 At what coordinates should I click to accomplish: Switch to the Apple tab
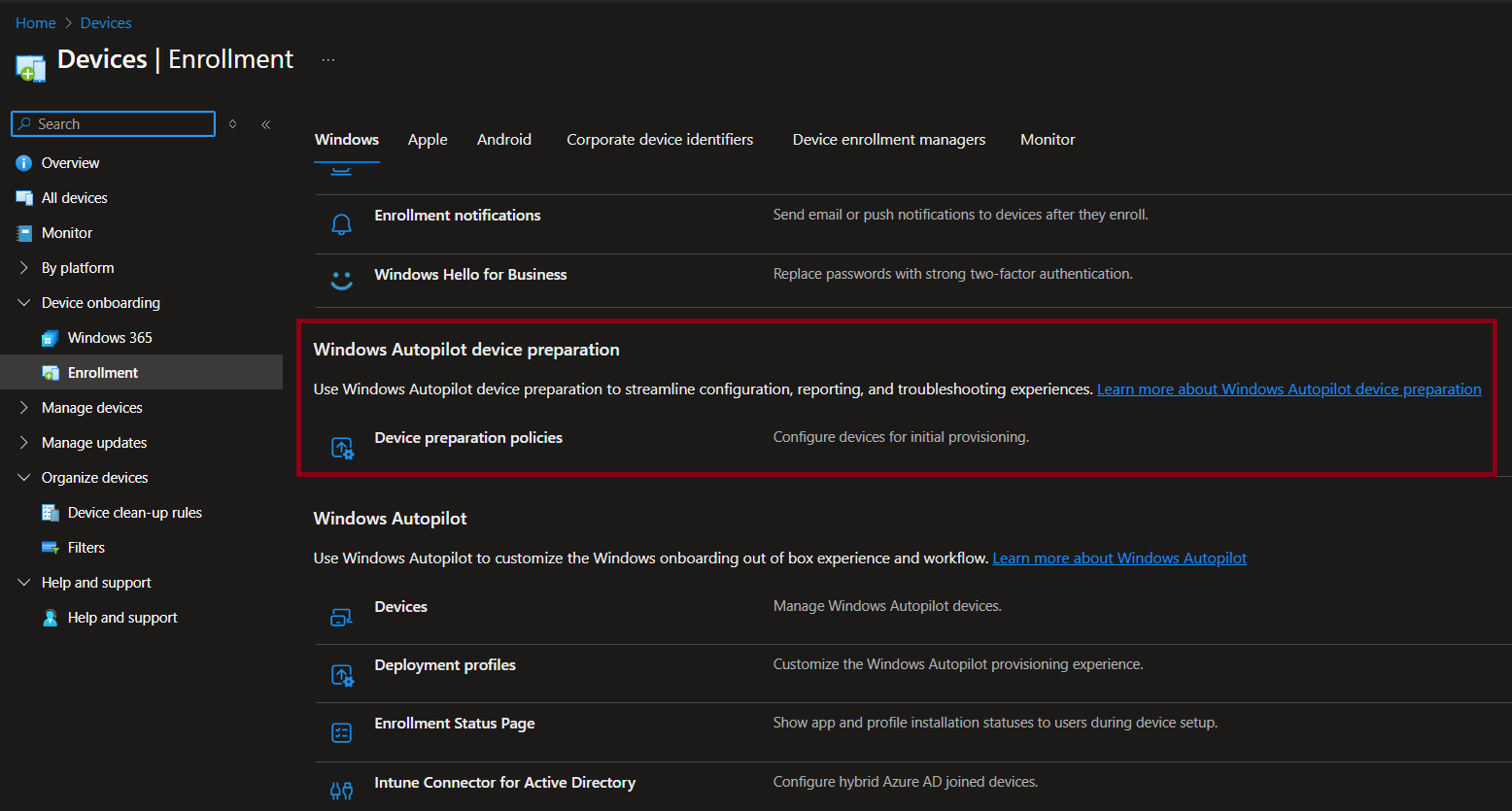click(x=428, y=139)
